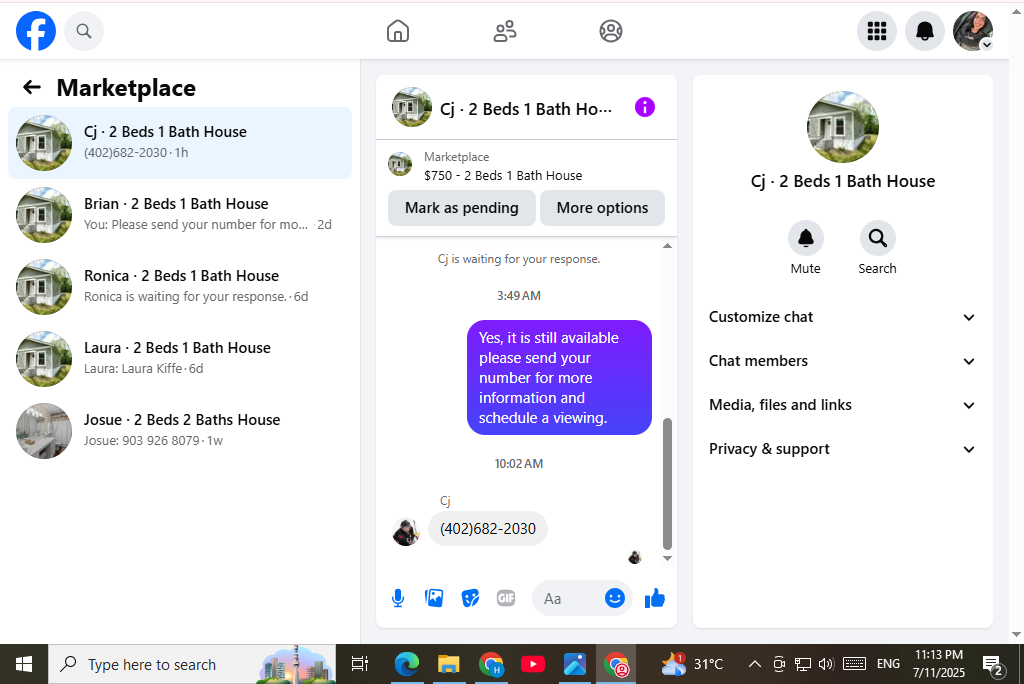Go back using the Marketplace back arrow
The width and height of the screenshot is (1024, 684).
[x=31, y=87]
